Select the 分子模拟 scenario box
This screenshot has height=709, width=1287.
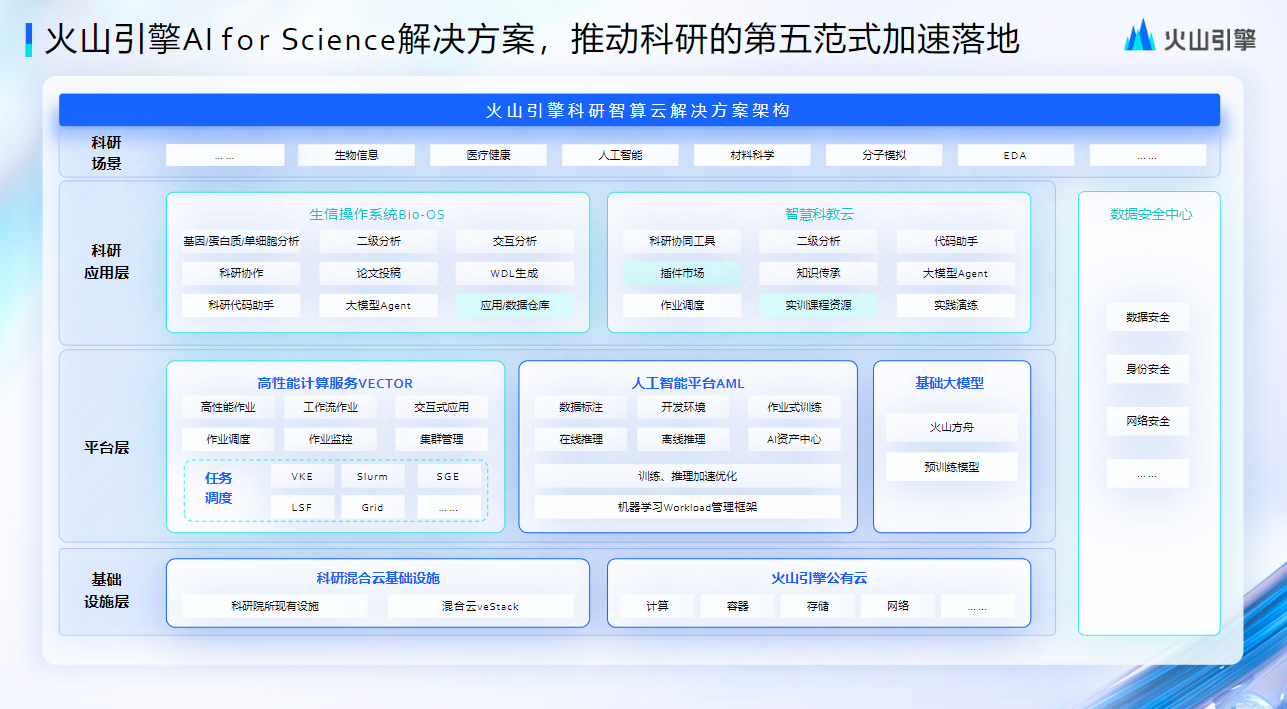[x=884, y=155]
